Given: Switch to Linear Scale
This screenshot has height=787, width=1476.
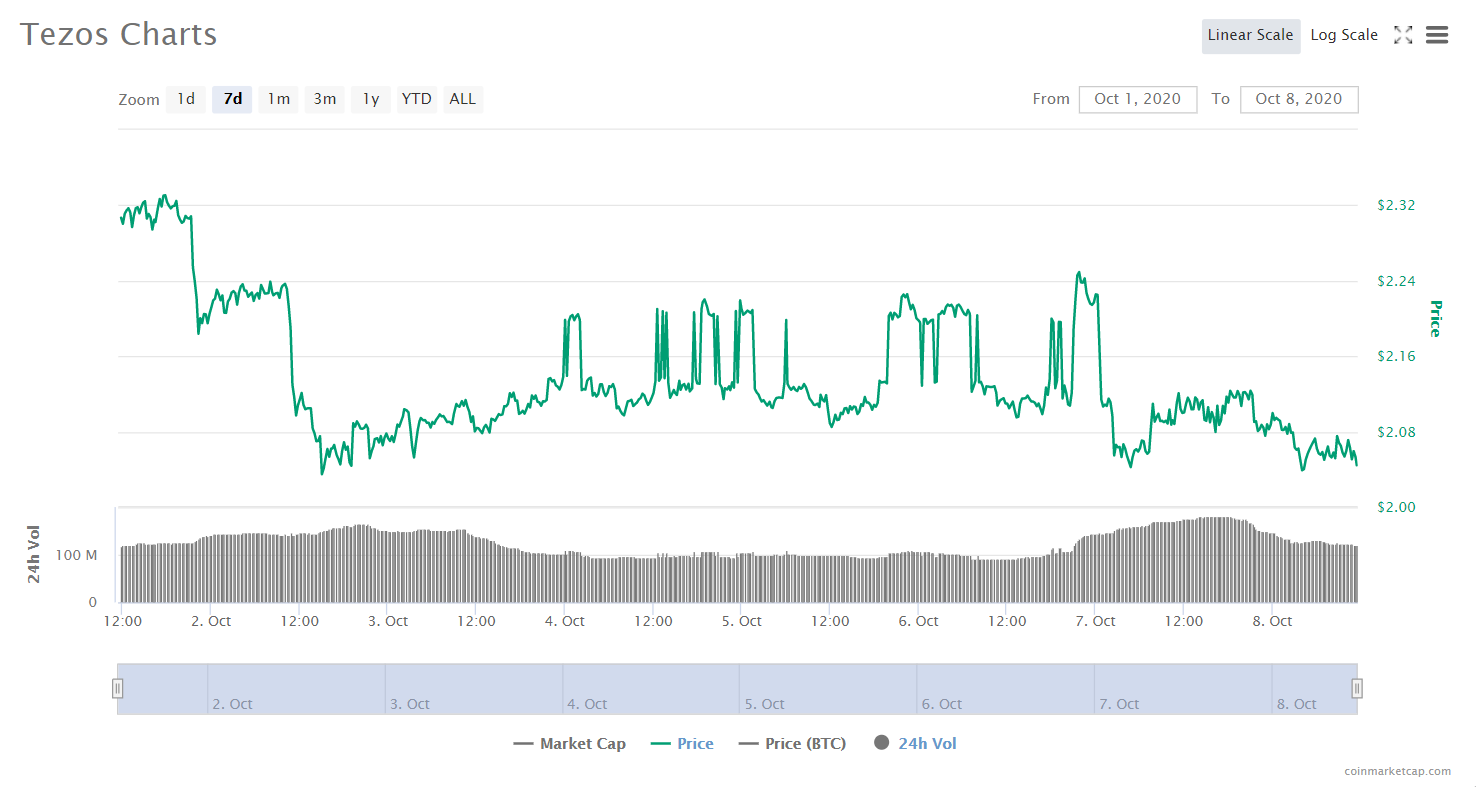Looking at the screenshot, I should (x=1250, y=35).
